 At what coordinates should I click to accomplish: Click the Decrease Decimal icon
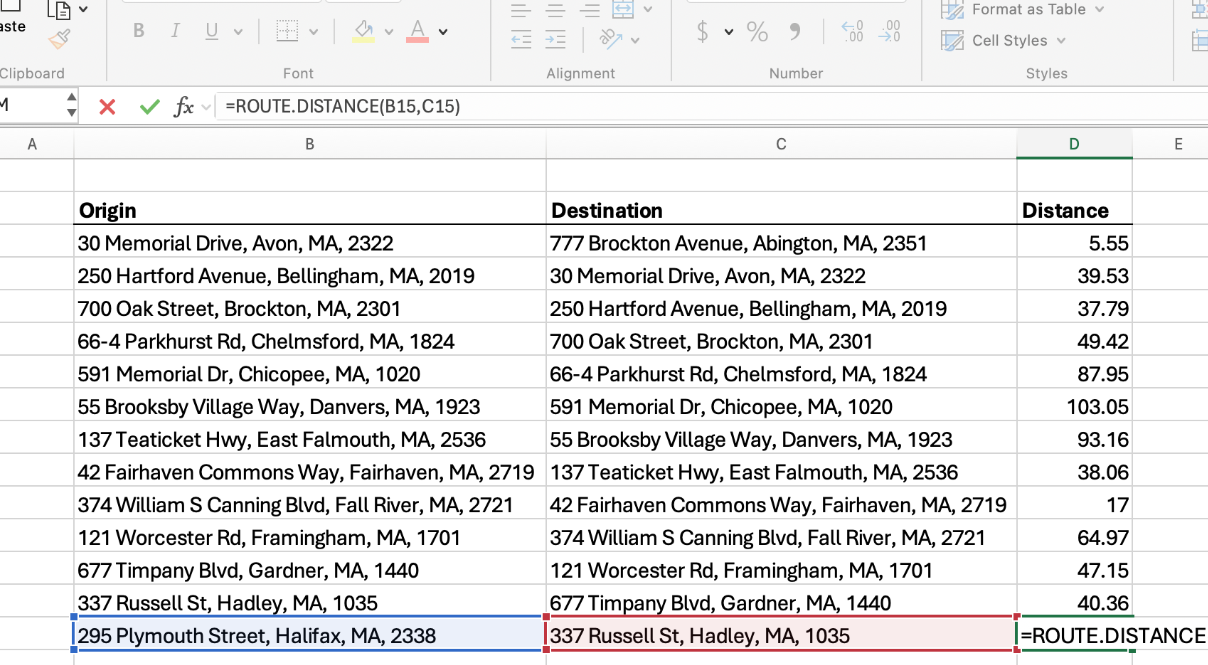889,32
